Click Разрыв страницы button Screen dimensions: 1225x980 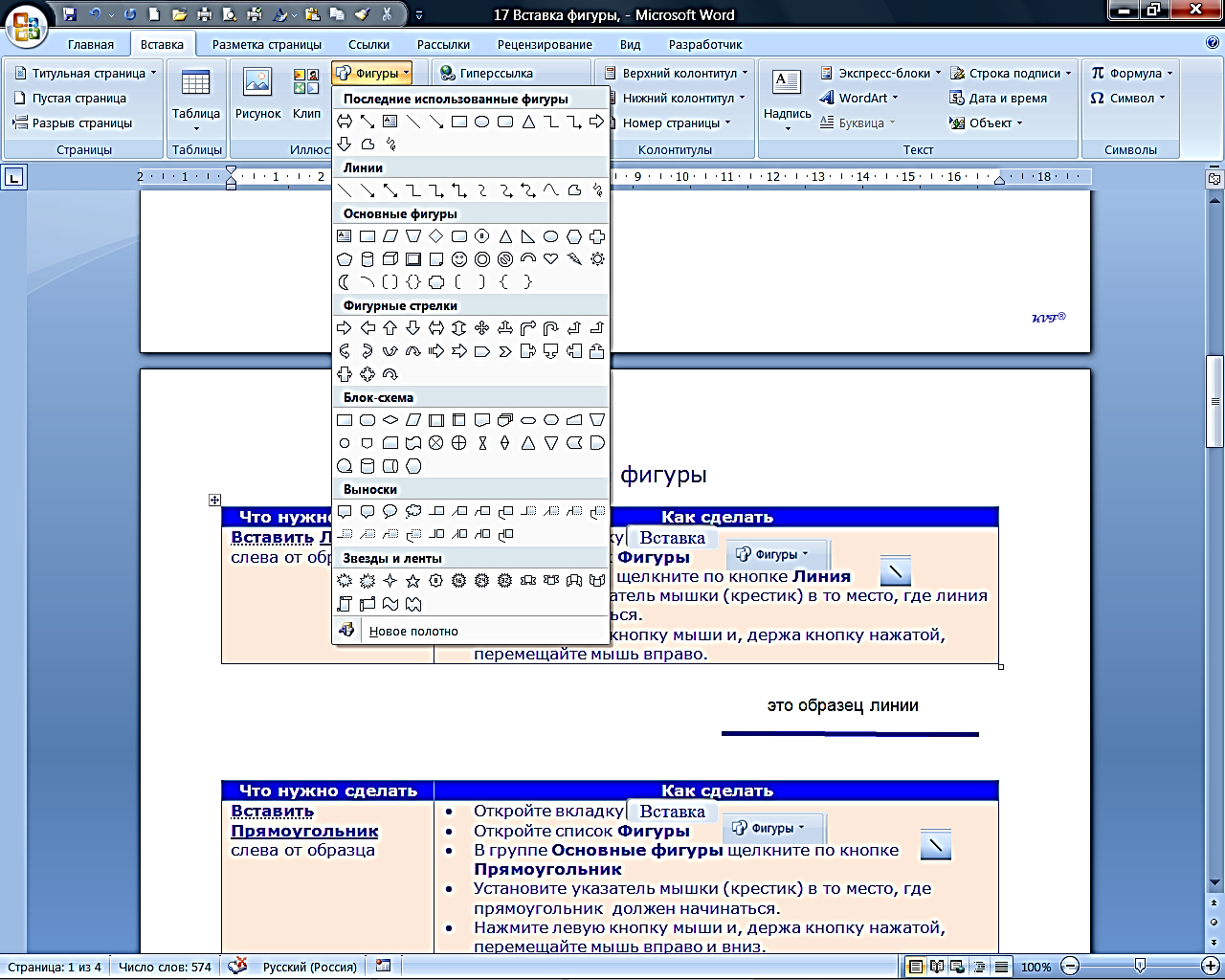[73, 122]
